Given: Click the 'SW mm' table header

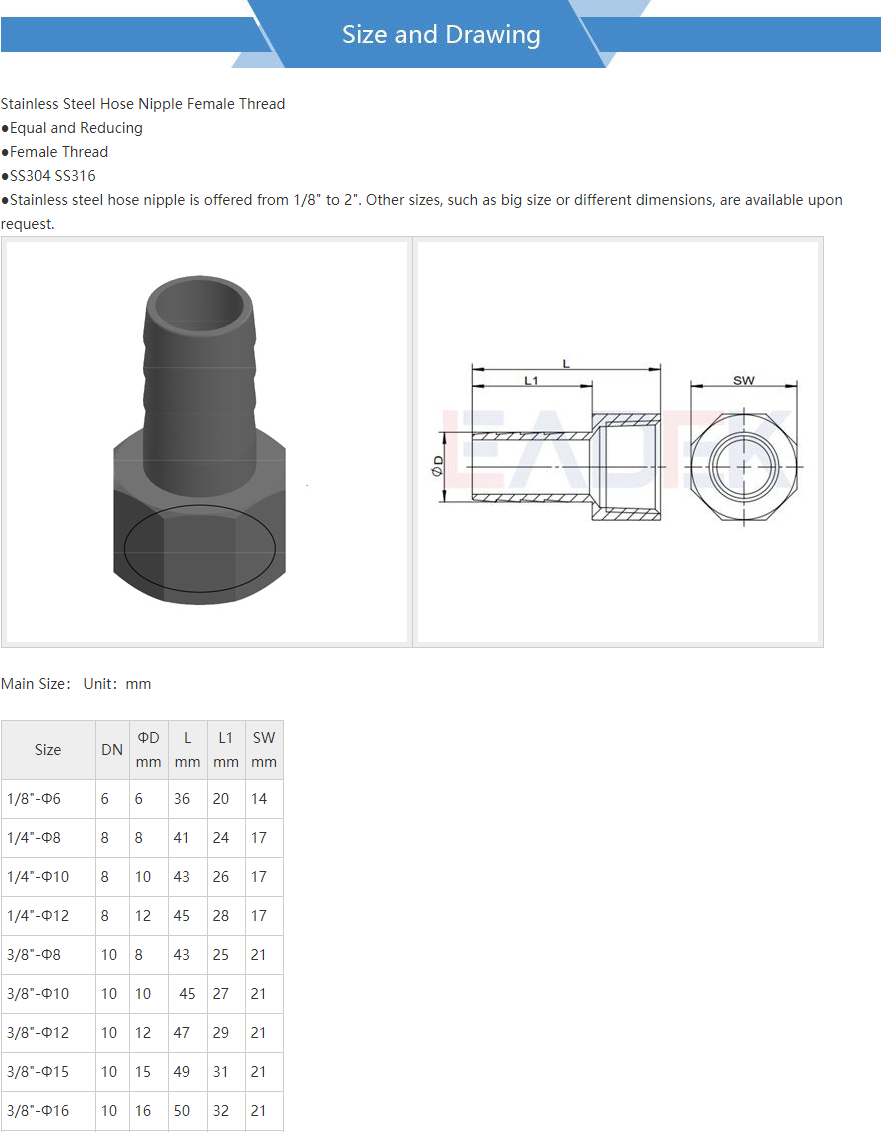Looking at the screenshot, I should click(x=264, y=749).
